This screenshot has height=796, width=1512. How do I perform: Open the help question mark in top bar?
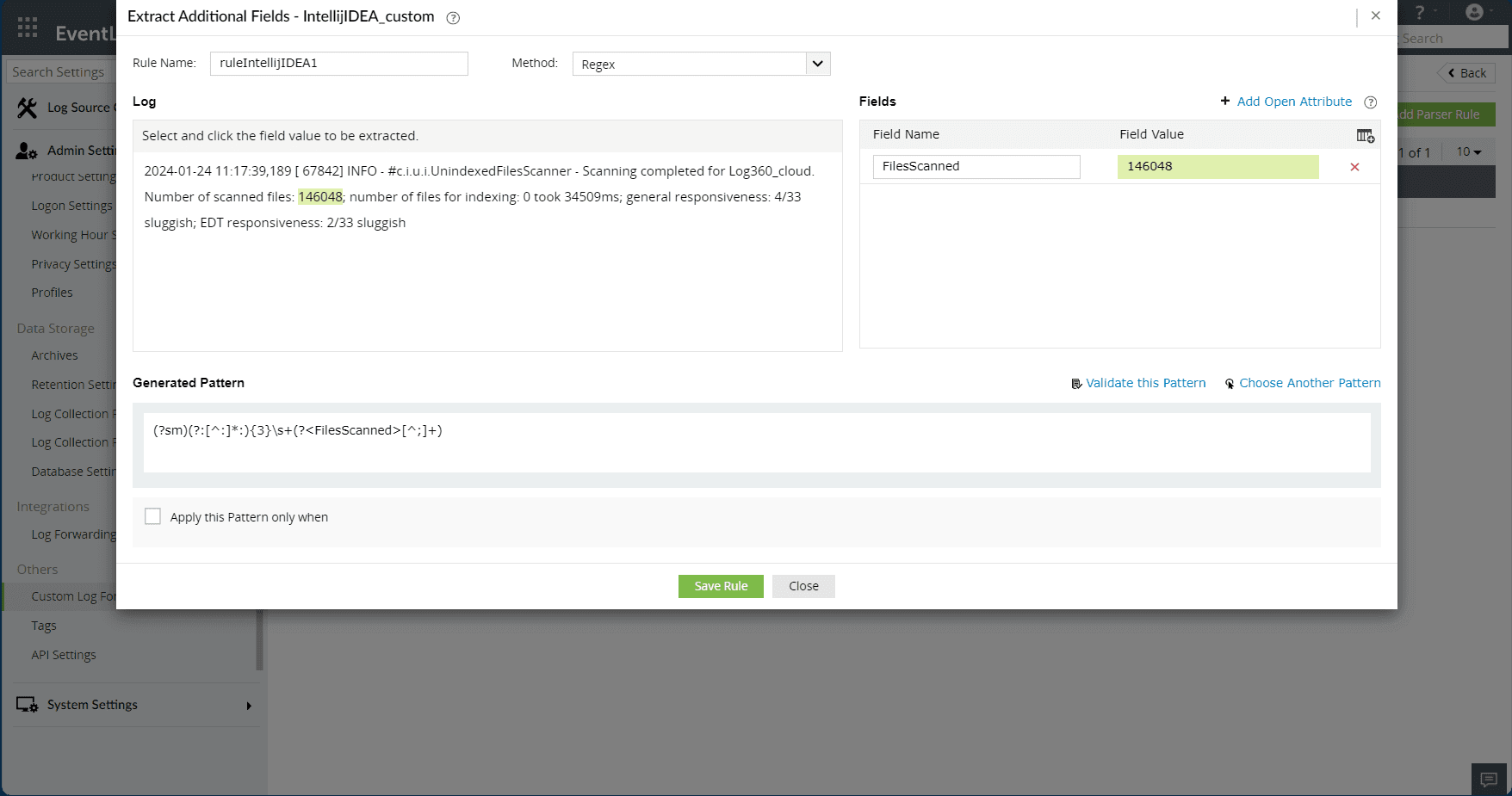coord(1420,12)
